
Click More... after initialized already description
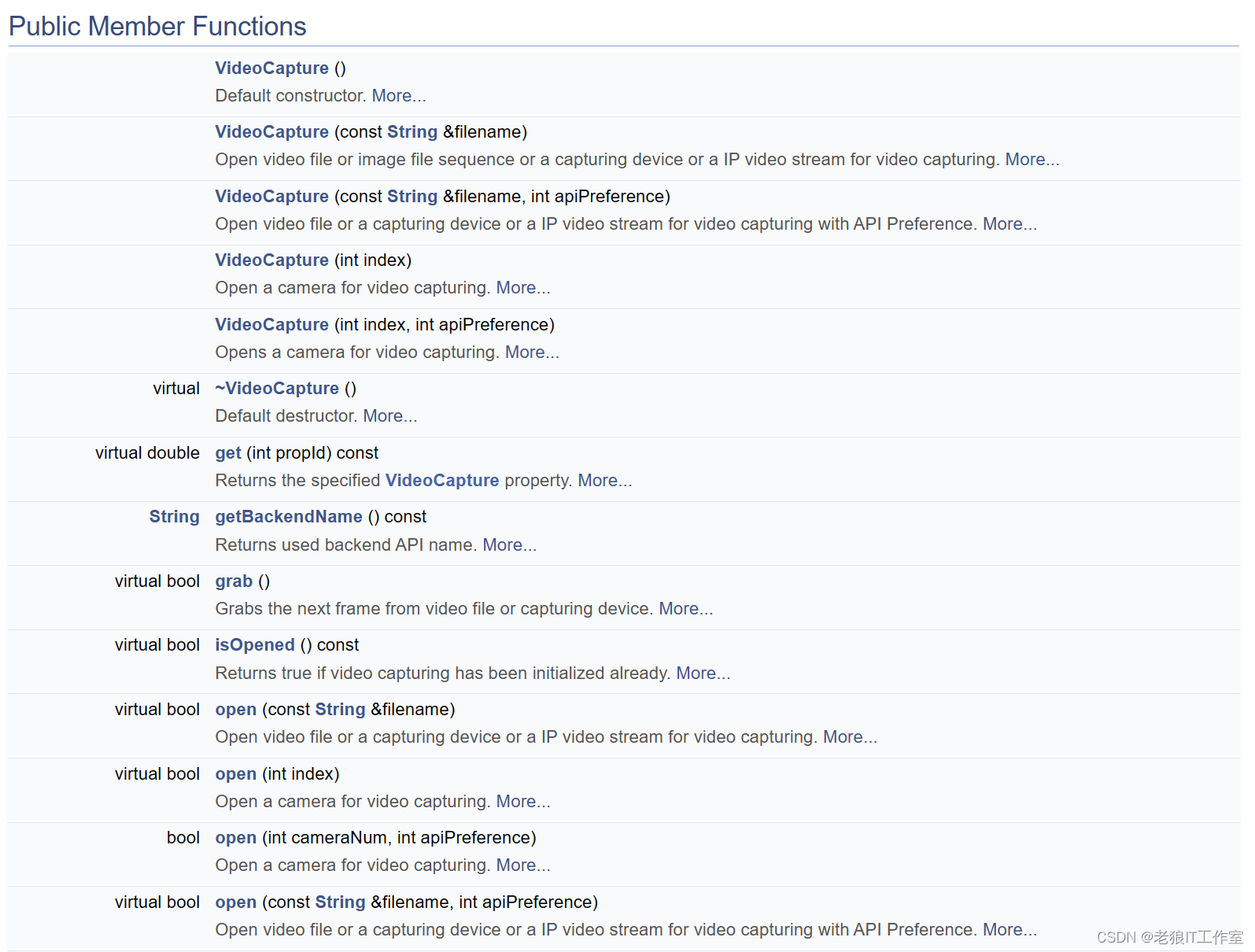(703, 673)
